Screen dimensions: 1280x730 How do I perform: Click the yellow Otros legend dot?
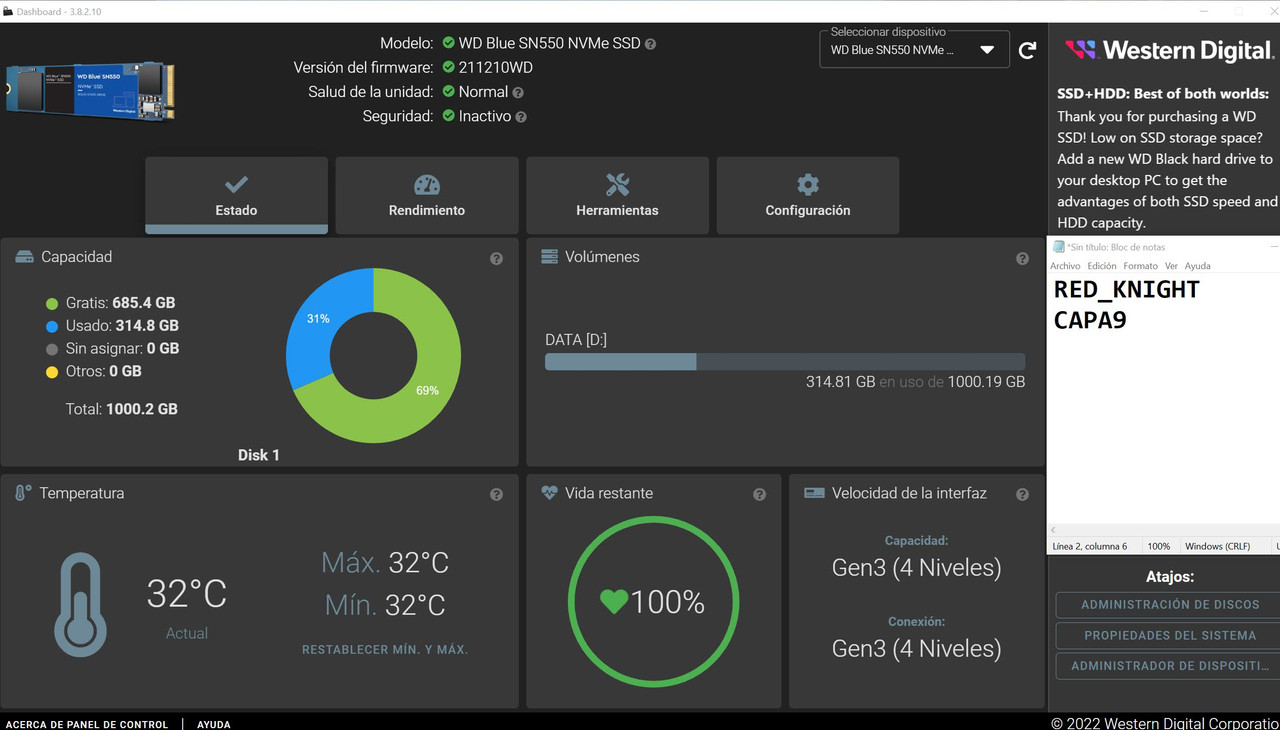click(x=52, y=372)
